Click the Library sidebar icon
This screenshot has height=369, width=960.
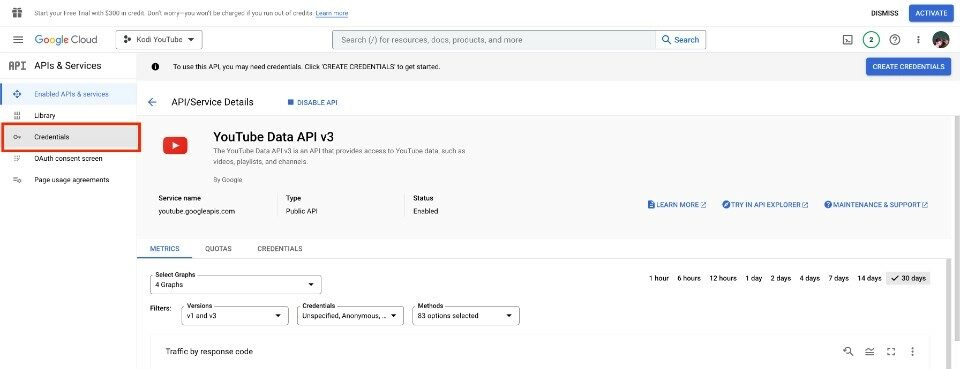pos(17,116)
